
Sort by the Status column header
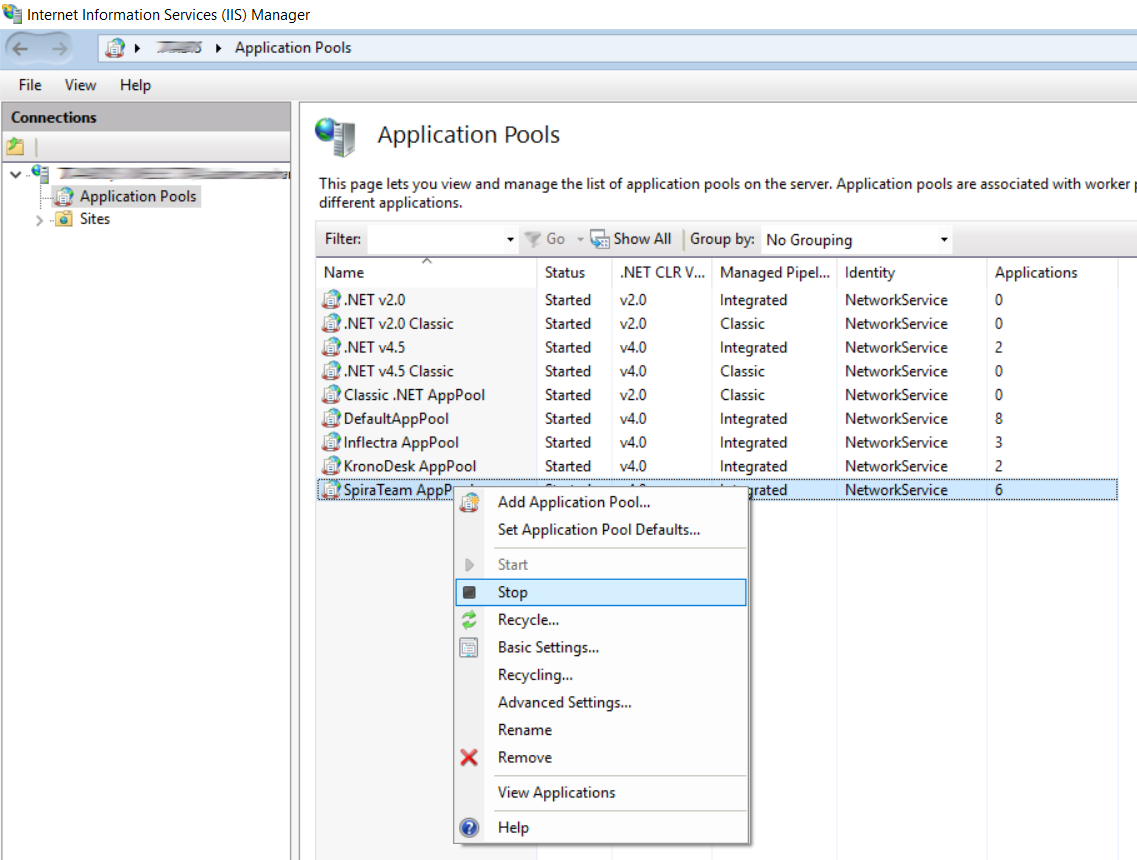pyautogui.click(x=565, y=272)
